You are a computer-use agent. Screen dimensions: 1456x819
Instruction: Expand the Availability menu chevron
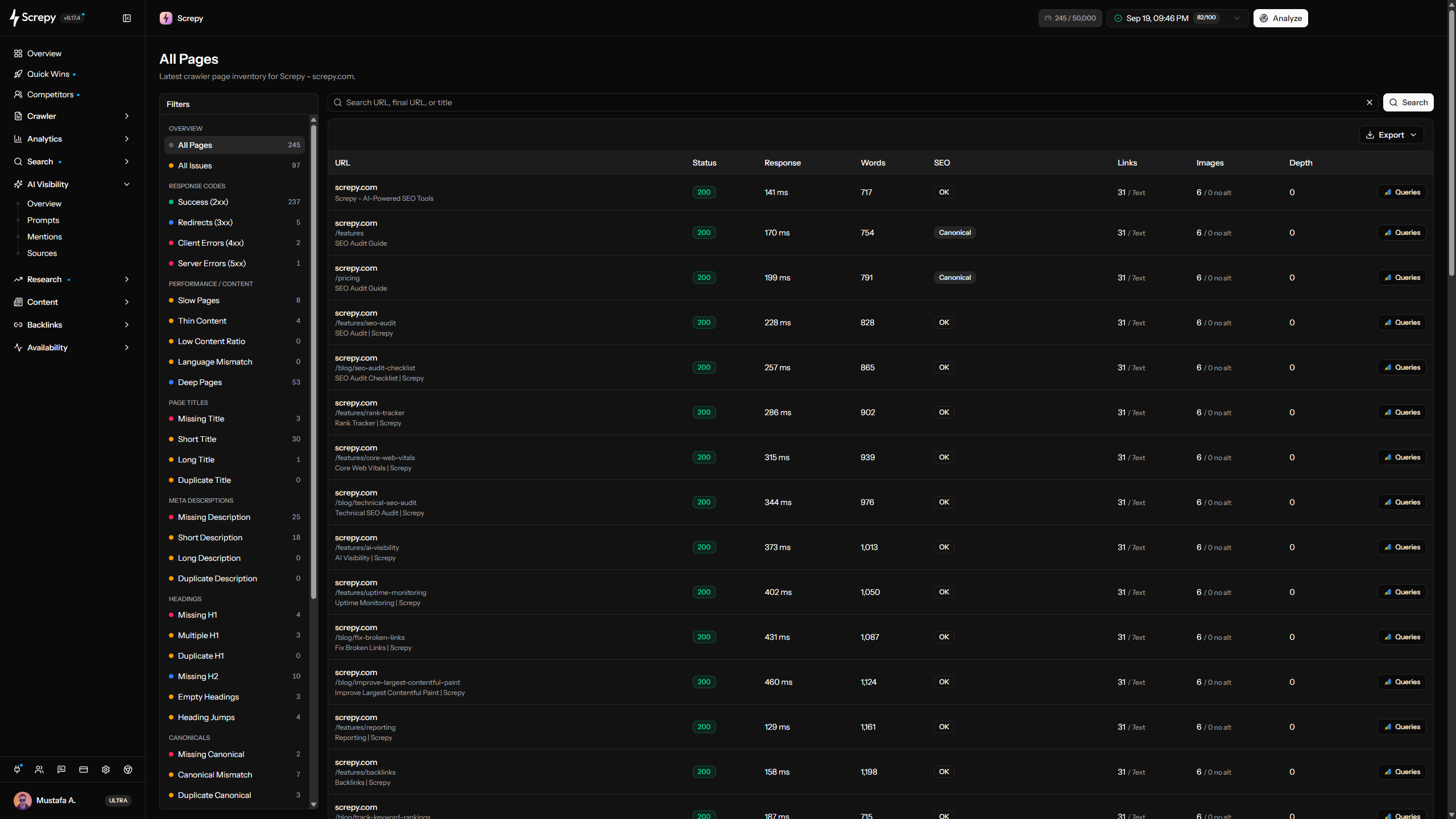pyautogui.click(x=127, y=348)
